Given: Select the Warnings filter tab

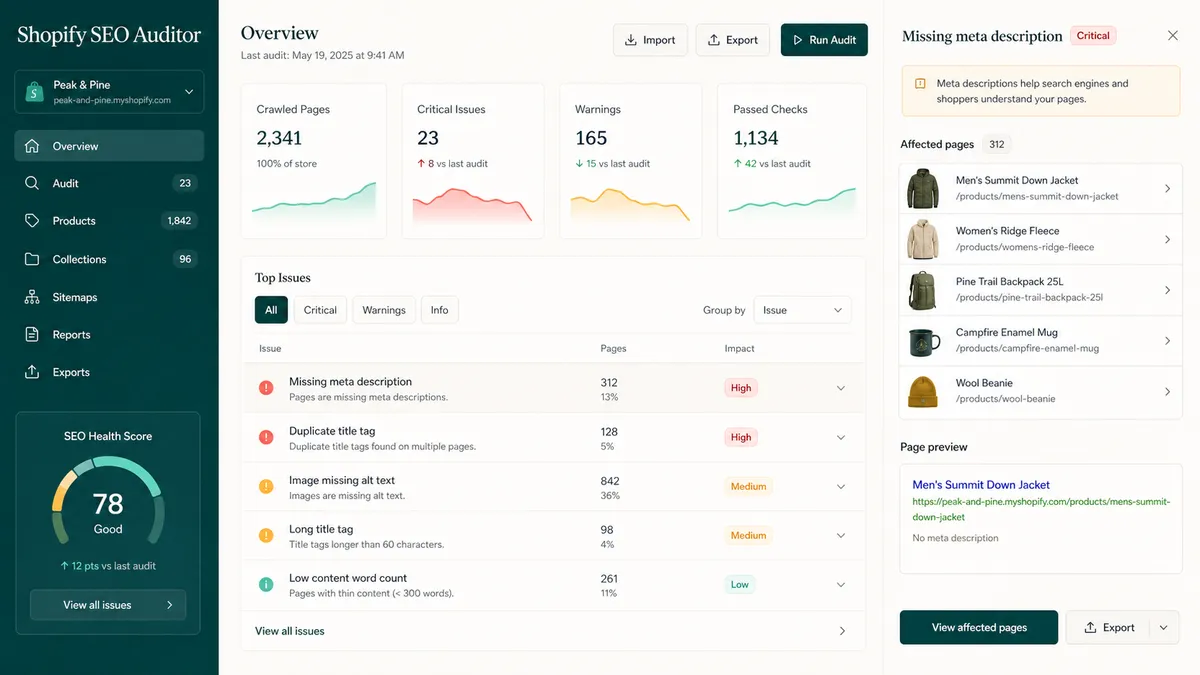Looking at the screenshot, I should [x=384, y=310].
